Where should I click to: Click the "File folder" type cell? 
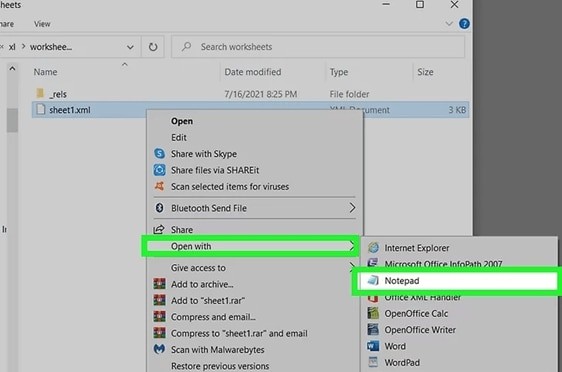[349, 94]
